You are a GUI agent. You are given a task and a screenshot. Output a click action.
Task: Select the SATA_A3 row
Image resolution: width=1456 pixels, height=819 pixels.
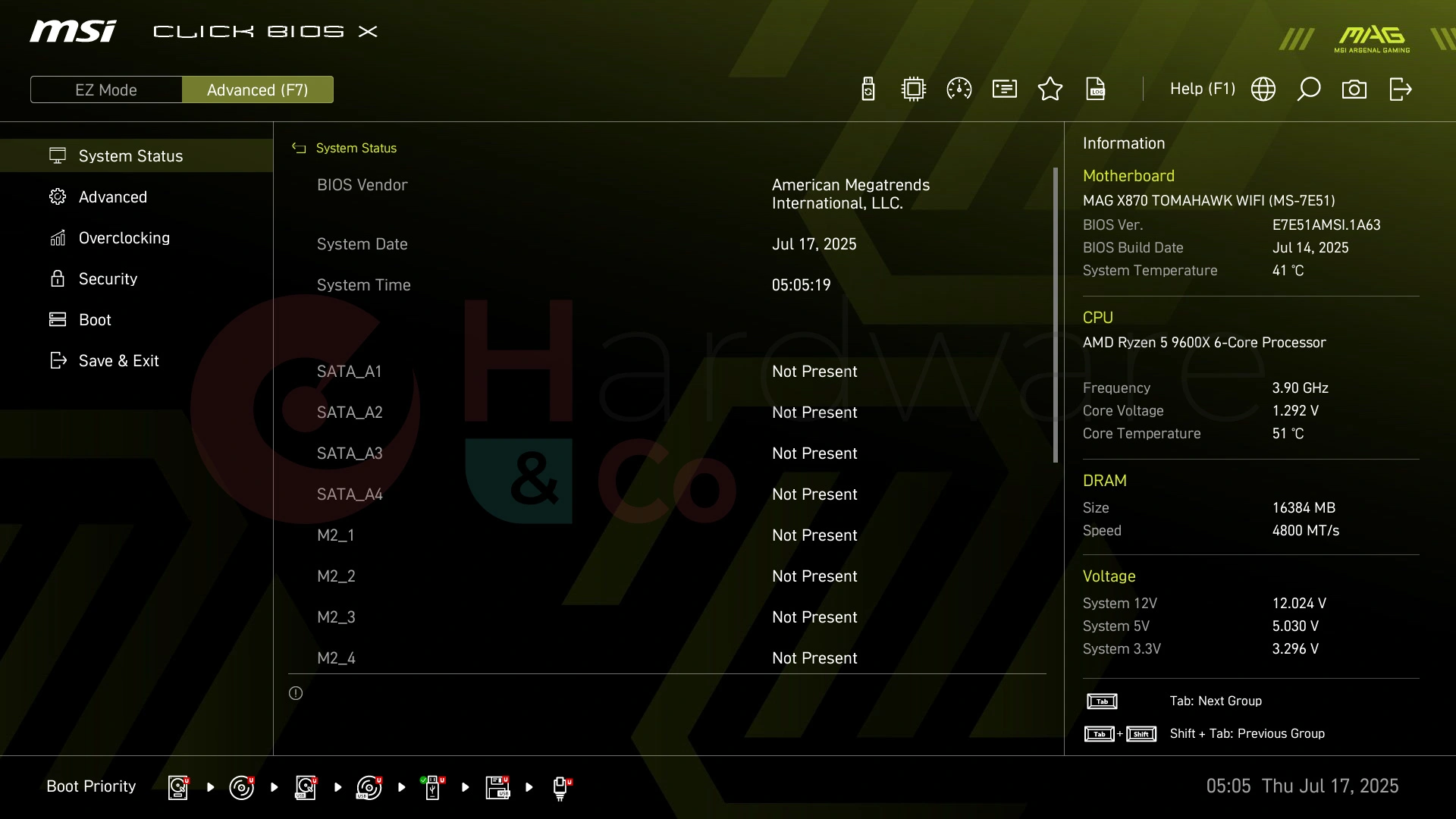click(667, 453)
